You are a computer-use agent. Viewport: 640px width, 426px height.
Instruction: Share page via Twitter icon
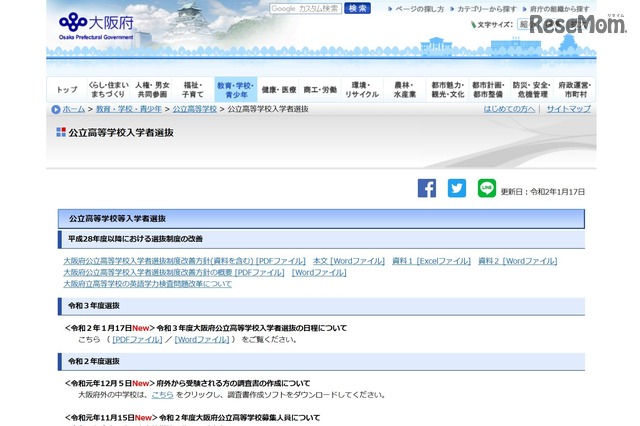(x=457, y=188)
